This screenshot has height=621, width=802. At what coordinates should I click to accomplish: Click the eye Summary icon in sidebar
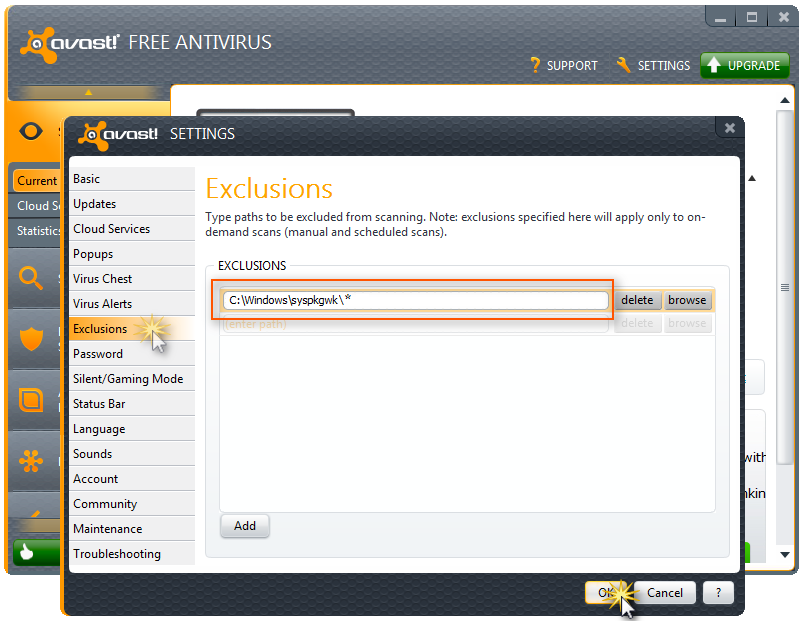(31, 131)
